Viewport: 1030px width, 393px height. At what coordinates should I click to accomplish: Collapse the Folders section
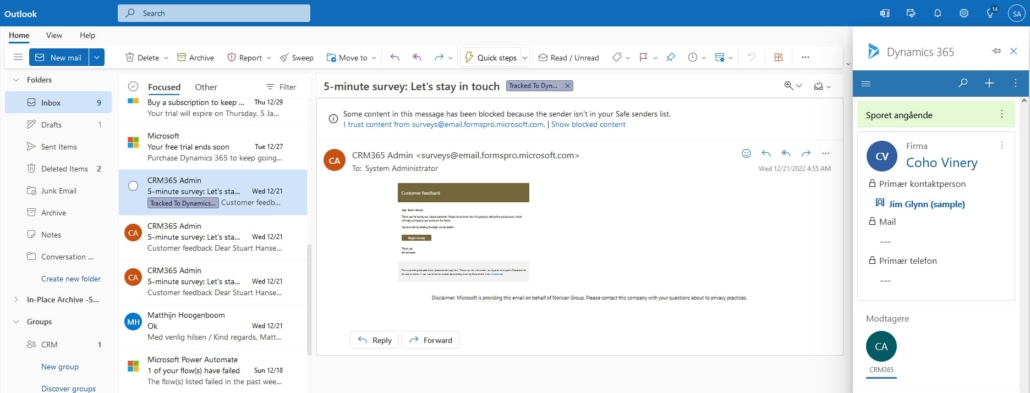tap(16, 80)
